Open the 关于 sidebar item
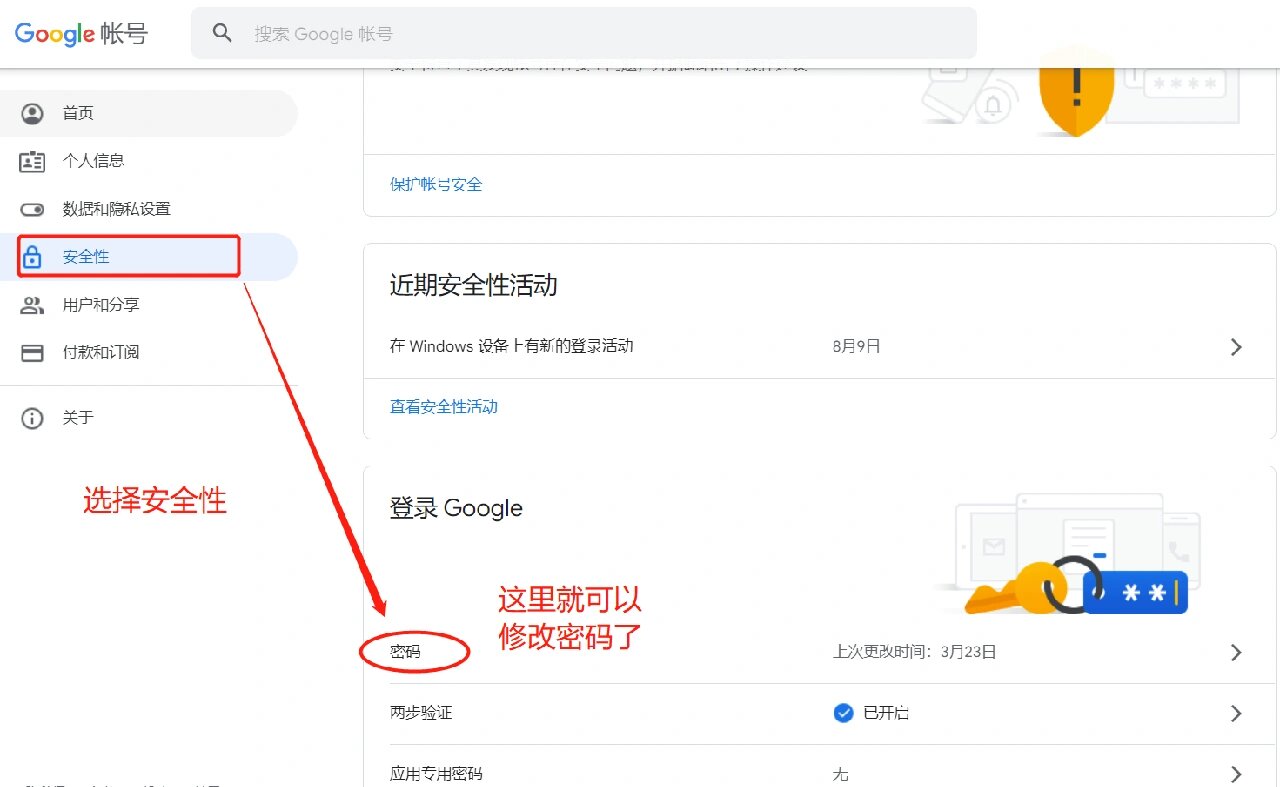1280x787 pixels. tap(149, 418)
